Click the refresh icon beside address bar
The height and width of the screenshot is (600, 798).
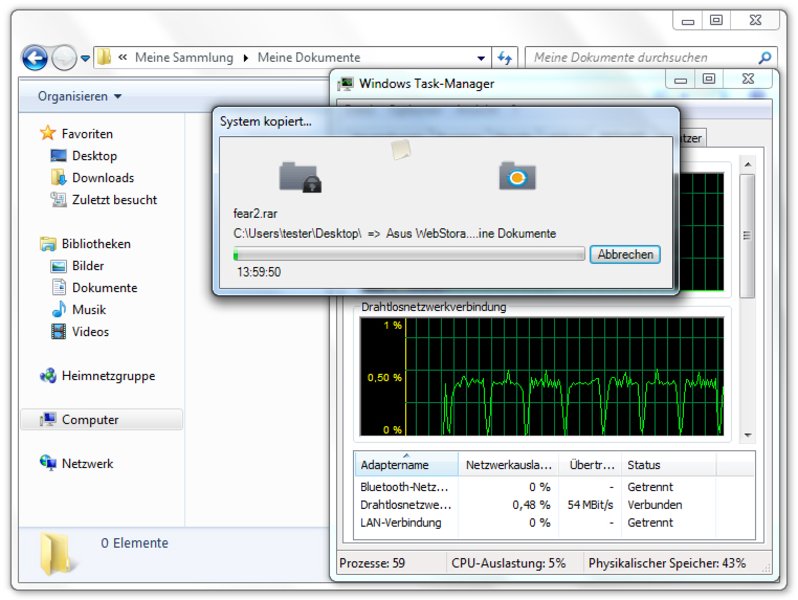[504, 58]
